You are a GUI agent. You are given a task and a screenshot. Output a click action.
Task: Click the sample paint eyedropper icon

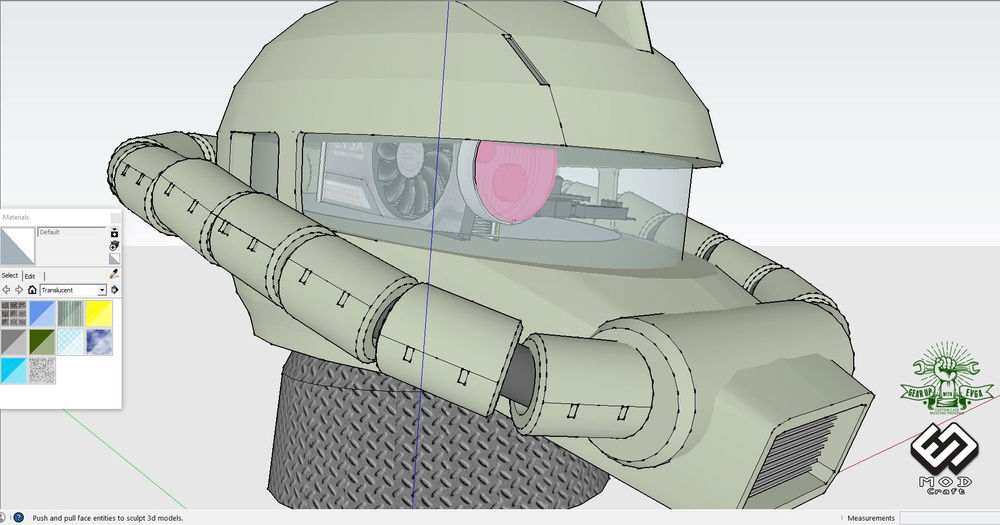coord(114,274)
